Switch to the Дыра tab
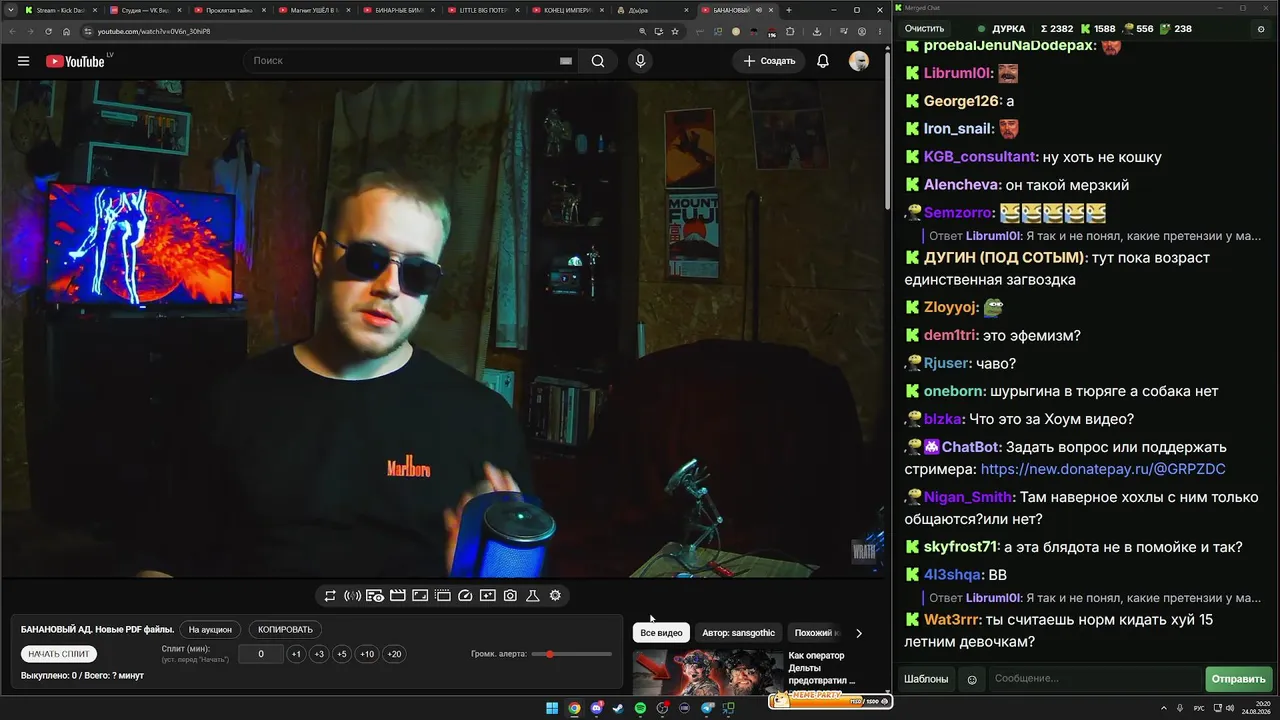This screenshot has width=1280, height=720. [x=652, y=10]
